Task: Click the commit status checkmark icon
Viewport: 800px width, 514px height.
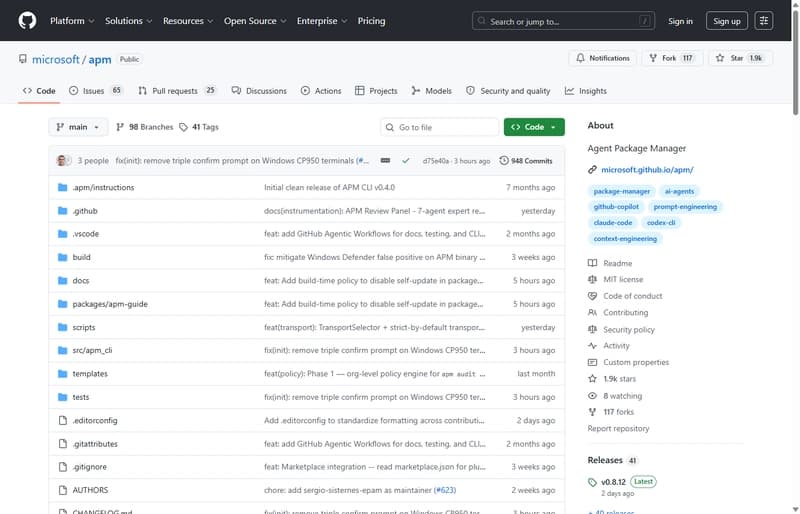Action: tap(406, 161)
